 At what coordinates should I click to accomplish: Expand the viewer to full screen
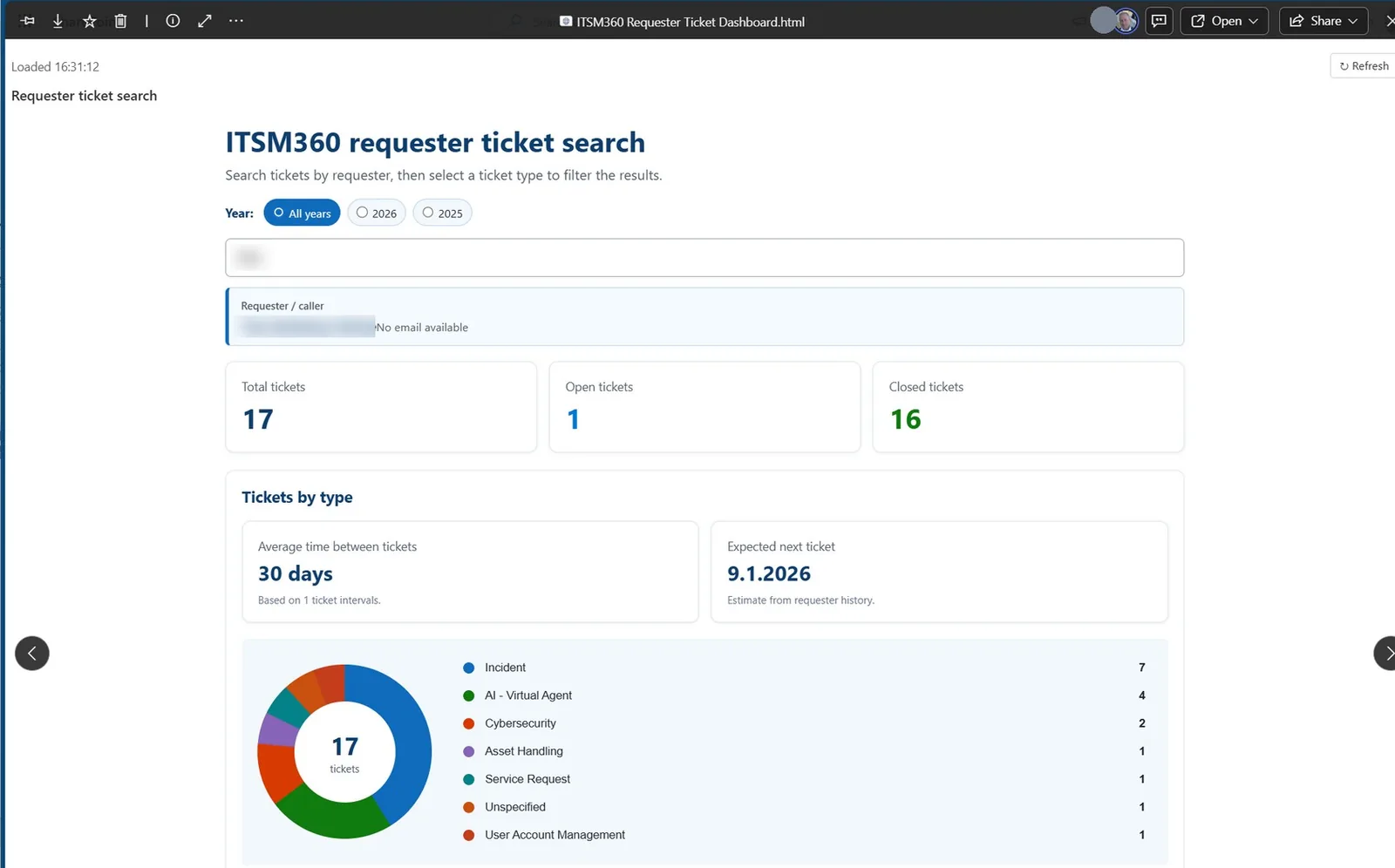pos(205,21)
